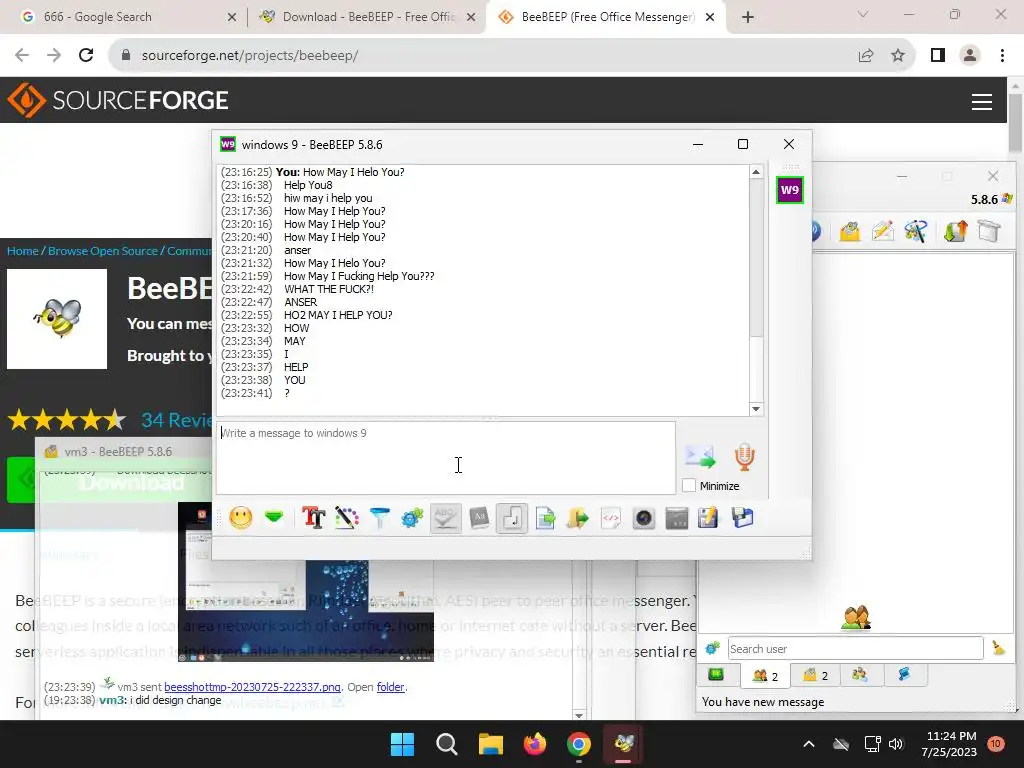Image resolution: width=1024 pixels, height=768 pixels.
Task: Switch to 'Download - BeeBEEP' browser tab
Action: coord(367,17)
